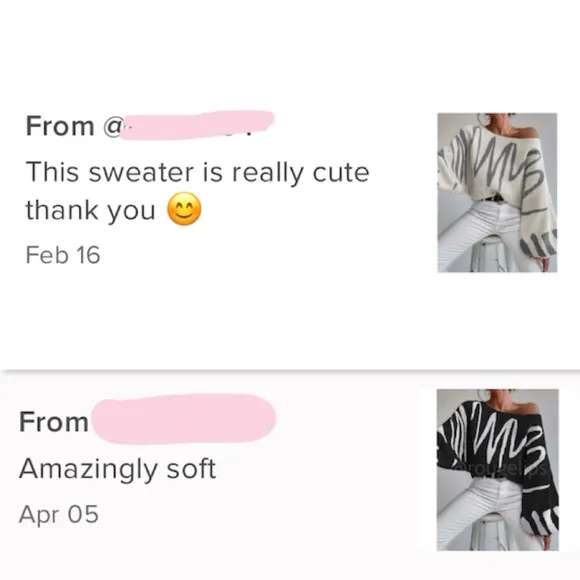
Task: Click the Apr 05 review date
Action: (59, 515)
